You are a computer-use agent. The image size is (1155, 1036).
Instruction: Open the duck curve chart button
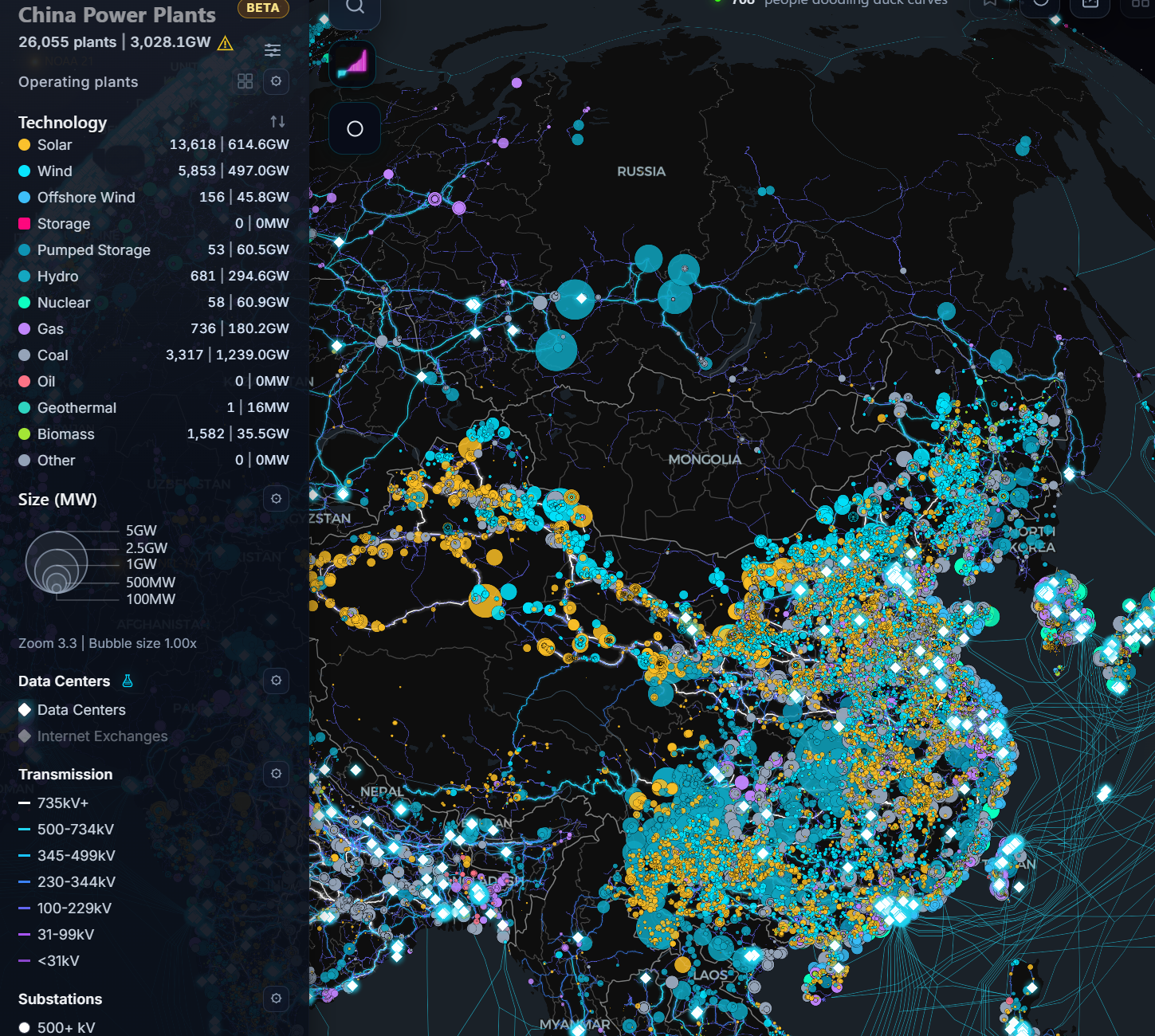pyautogui.click(x=353, y=64)
